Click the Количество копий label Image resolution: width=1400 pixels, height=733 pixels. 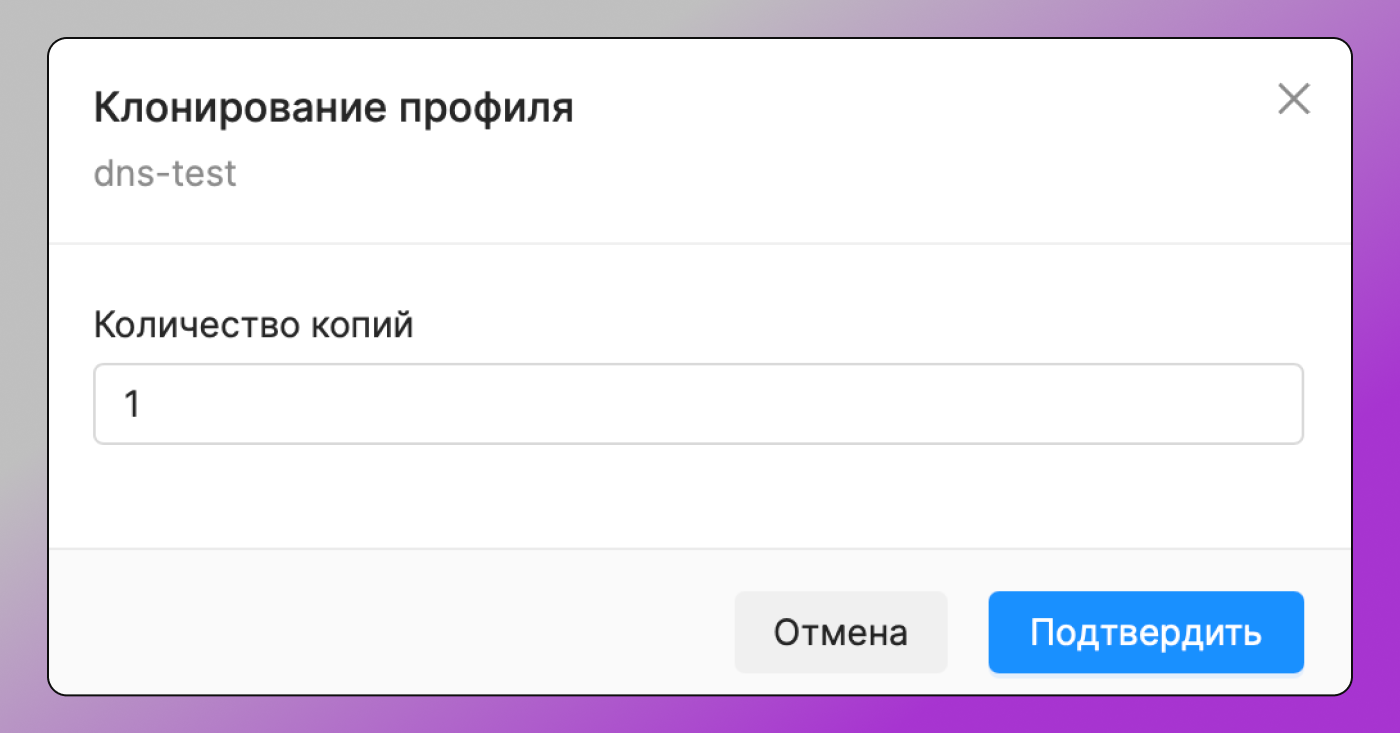pyautogui.click(x=253, y=324)
